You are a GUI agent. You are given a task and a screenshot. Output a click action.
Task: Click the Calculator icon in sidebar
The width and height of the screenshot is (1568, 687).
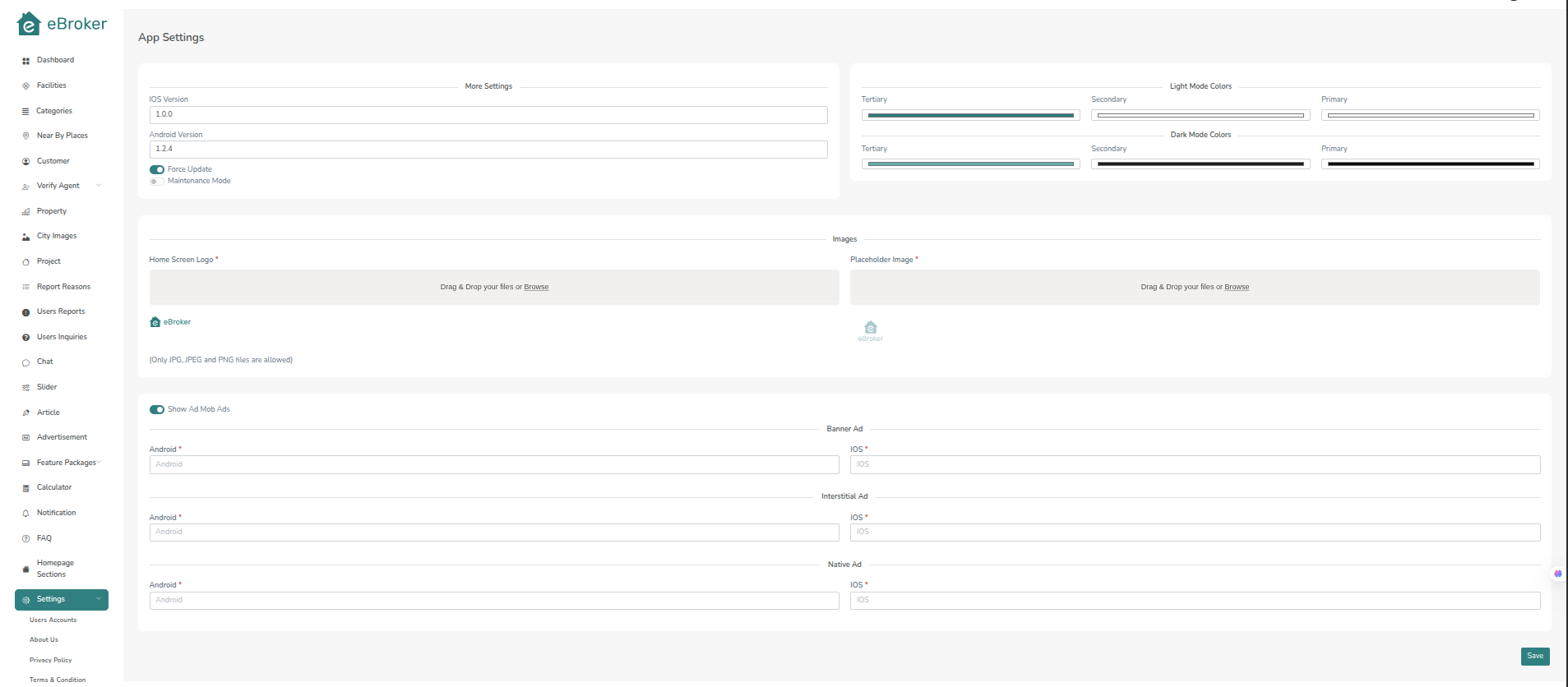[x=25, y=488]
